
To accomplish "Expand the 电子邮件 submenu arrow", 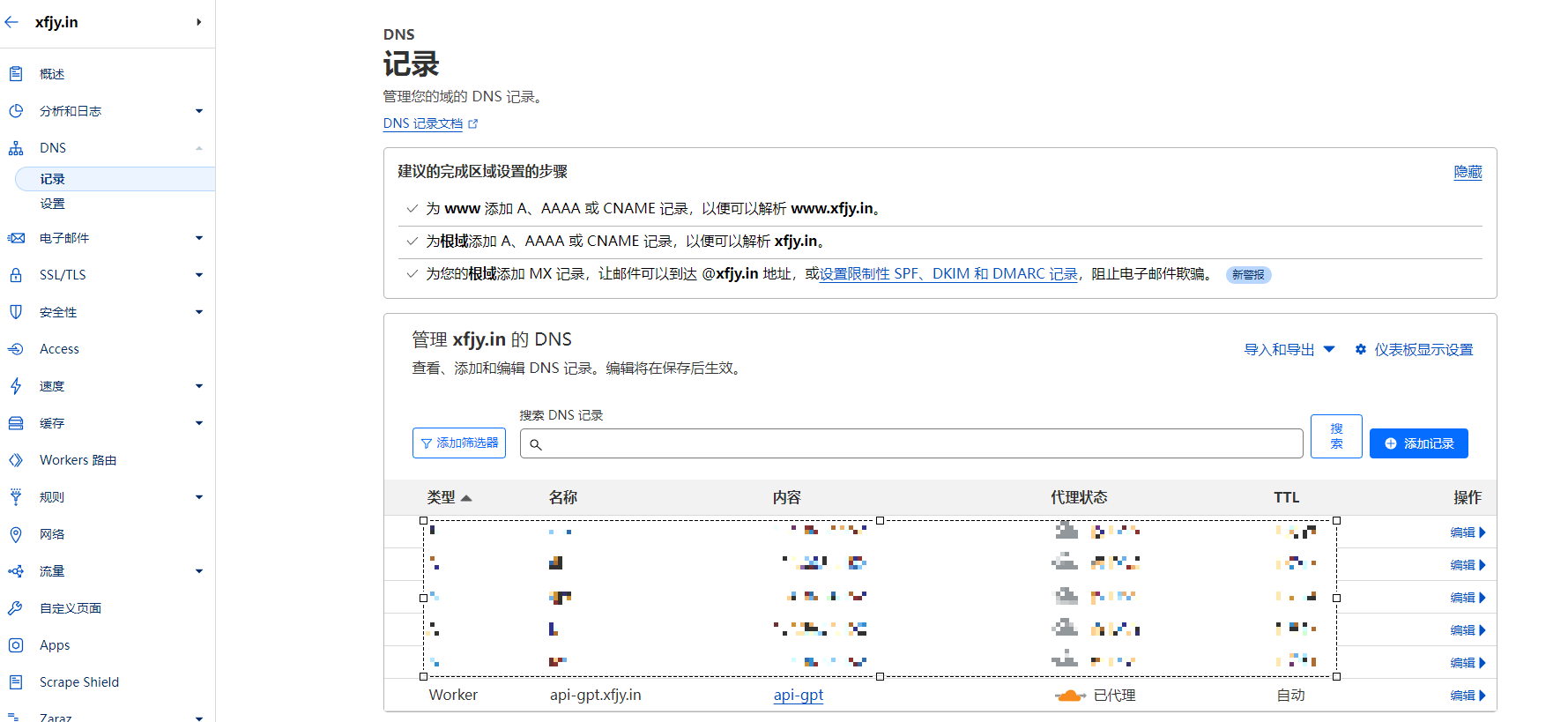I will (199, 238).
